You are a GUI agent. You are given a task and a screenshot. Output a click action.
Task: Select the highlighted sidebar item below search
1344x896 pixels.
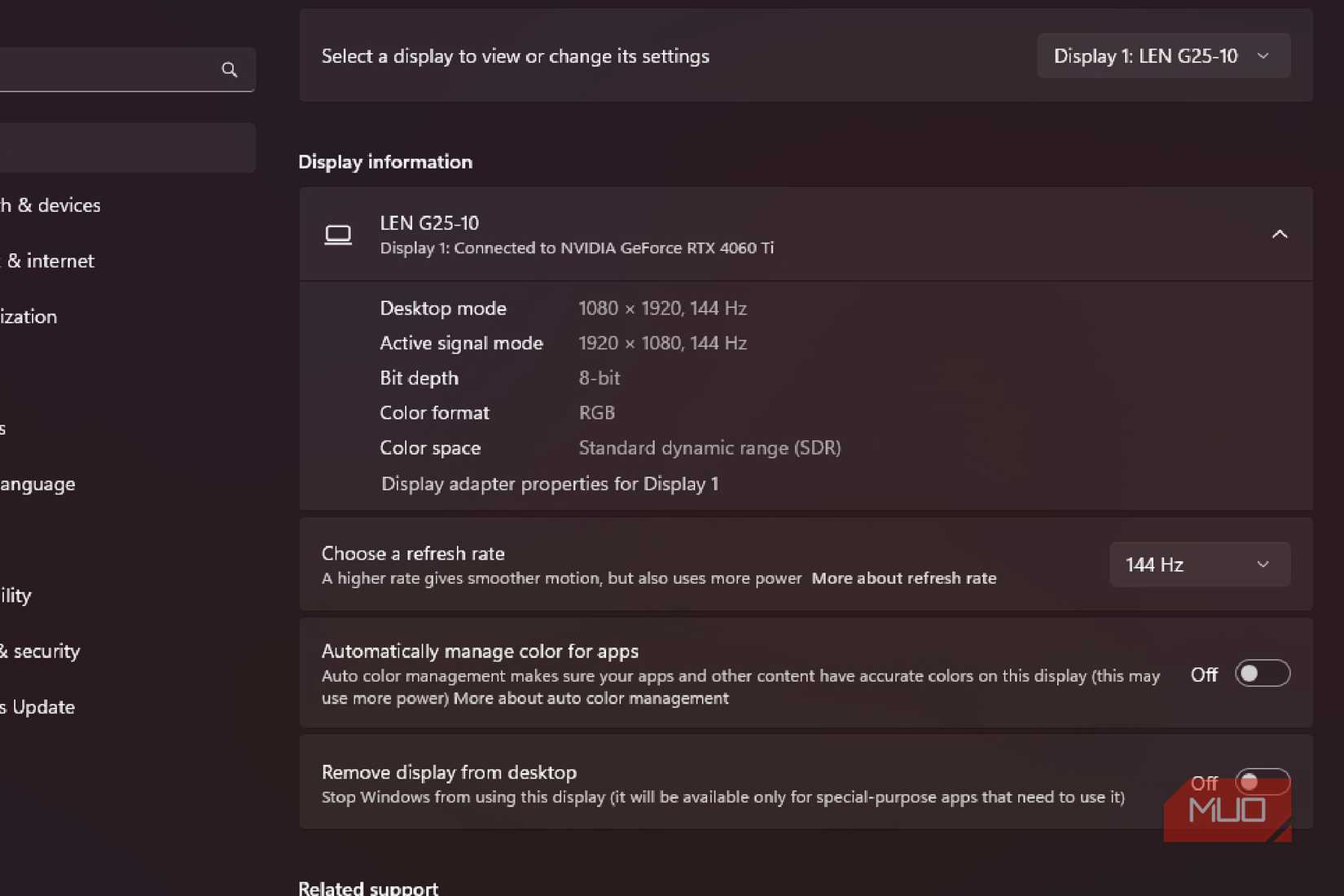pos(127,147)
